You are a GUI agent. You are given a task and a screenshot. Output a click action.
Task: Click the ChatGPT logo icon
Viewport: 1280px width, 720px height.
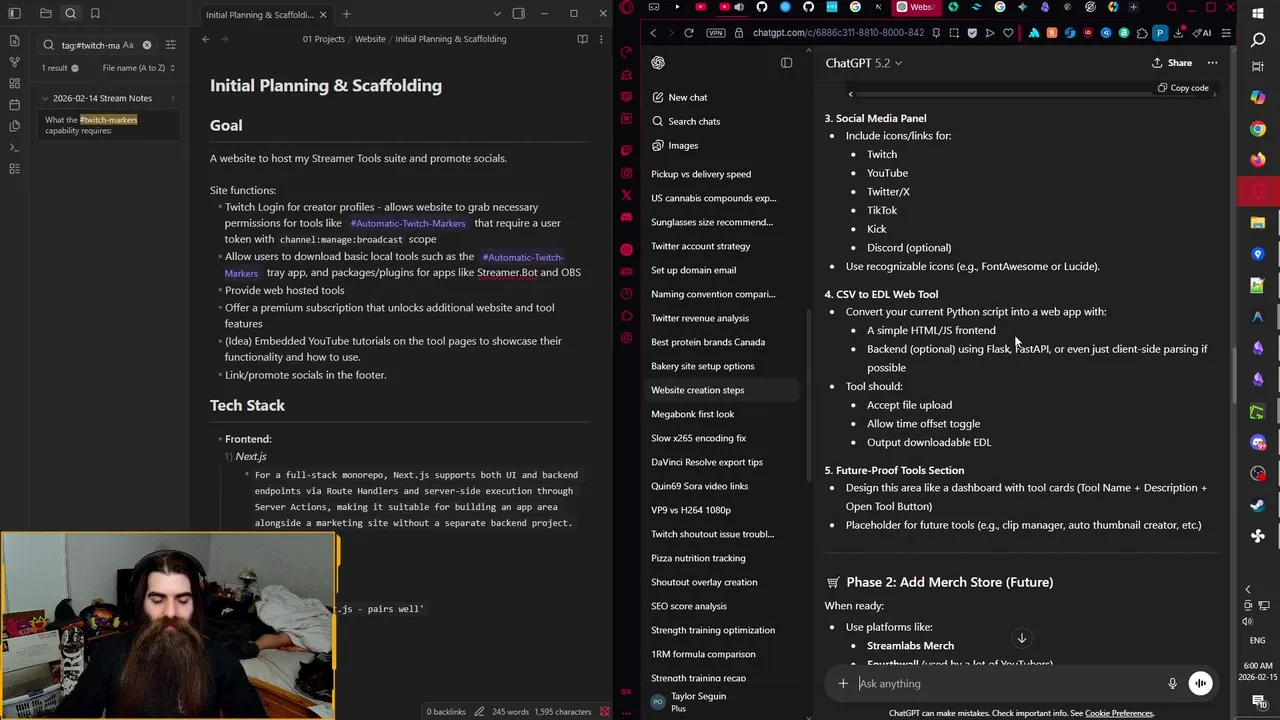click(x=658, y=63)
